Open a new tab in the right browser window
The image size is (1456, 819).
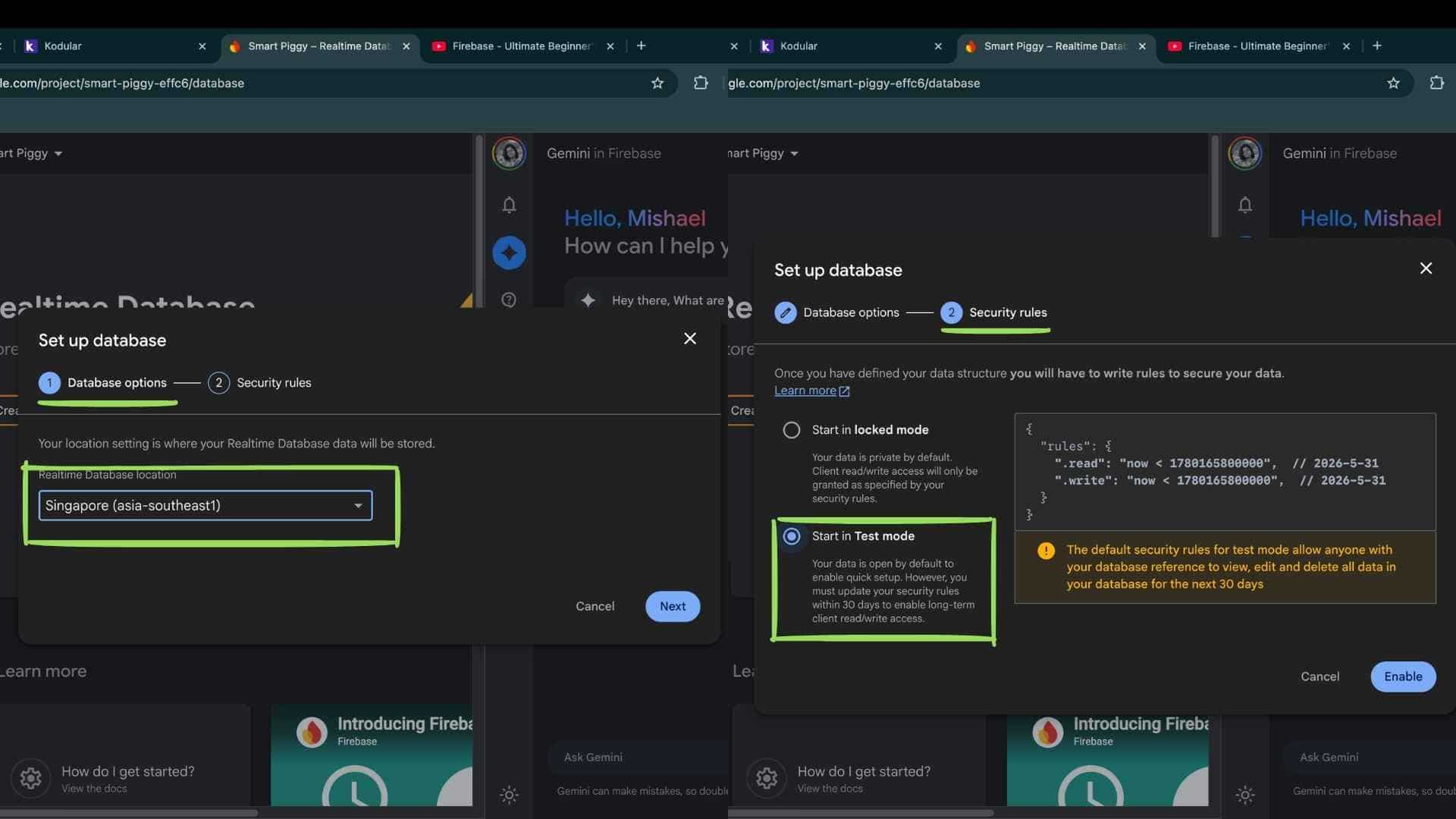click(x=1377, y=45)
